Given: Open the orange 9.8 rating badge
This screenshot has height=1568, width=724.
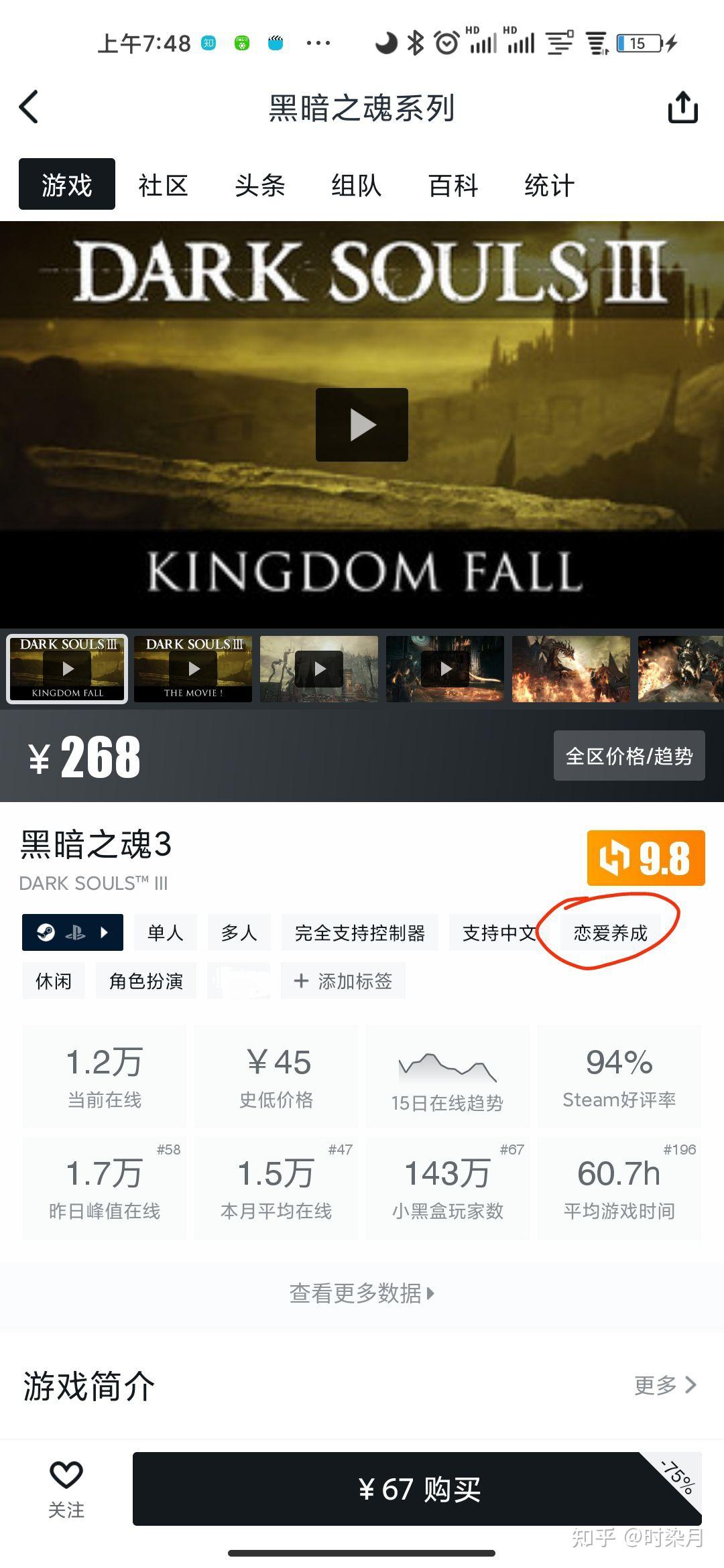Looking at the screenshot, I should pyautogui.click(x=646, y=858).
